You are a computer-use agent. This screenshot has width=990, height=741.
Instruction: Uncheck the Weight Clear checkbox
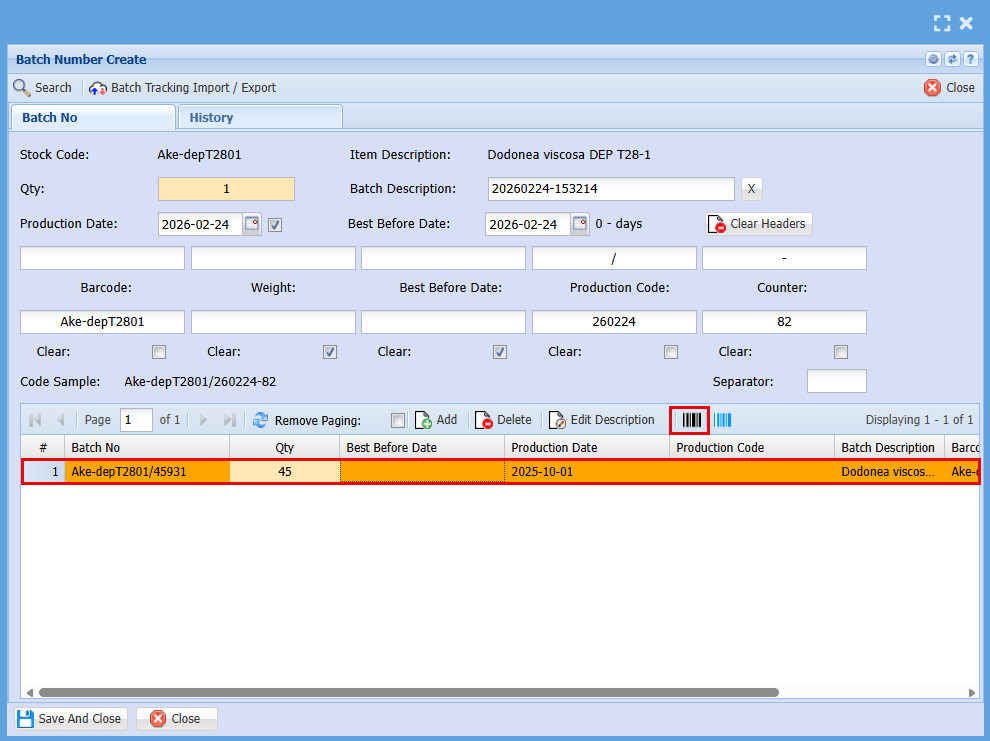point(330,352)
